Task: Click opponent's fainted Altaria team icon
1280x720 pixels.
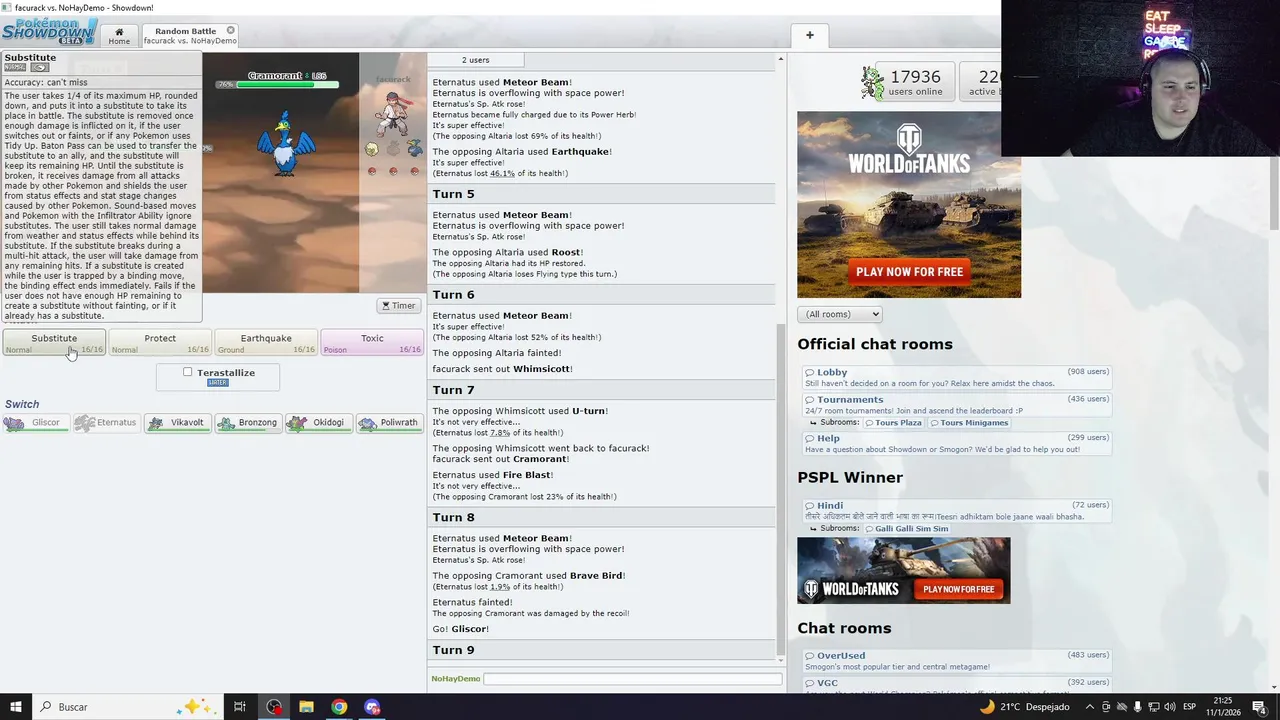Action: 393,150
